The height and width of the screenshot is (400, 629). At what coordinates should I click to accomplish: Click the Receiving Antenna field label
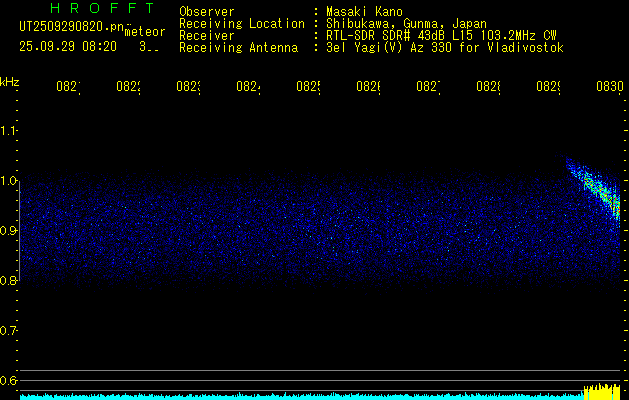[x=238, y=47]
